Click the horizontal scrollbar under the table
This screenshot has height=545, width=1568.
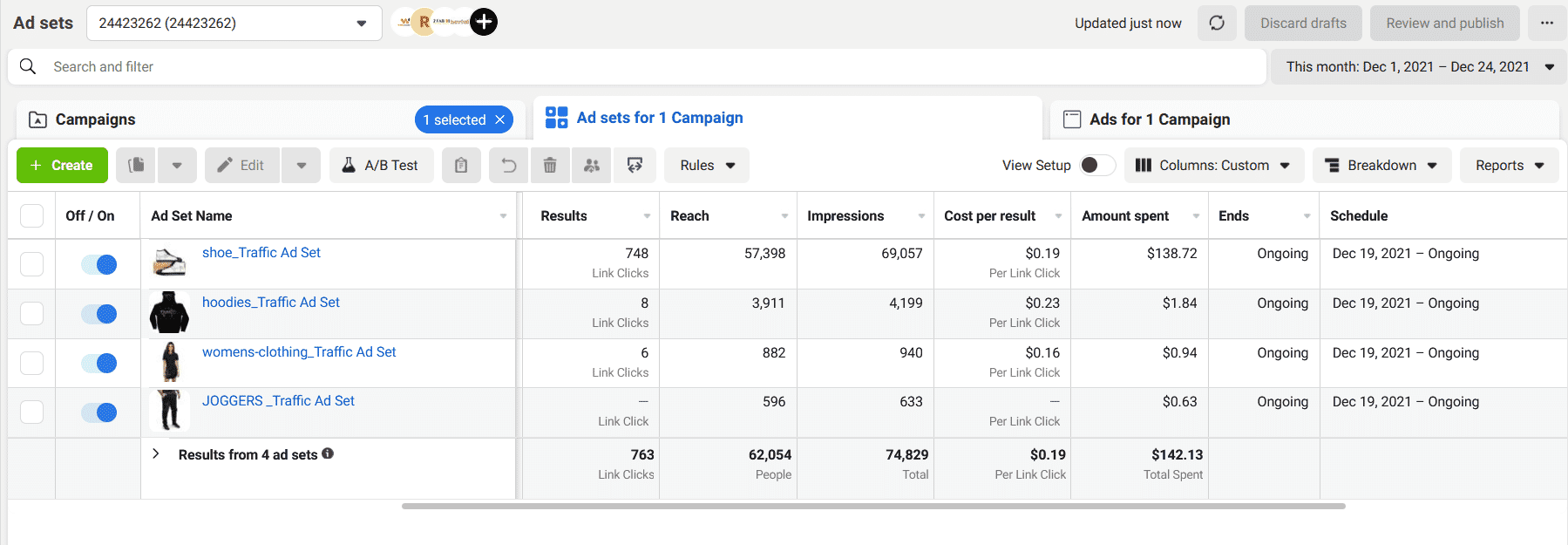point(872,506)
